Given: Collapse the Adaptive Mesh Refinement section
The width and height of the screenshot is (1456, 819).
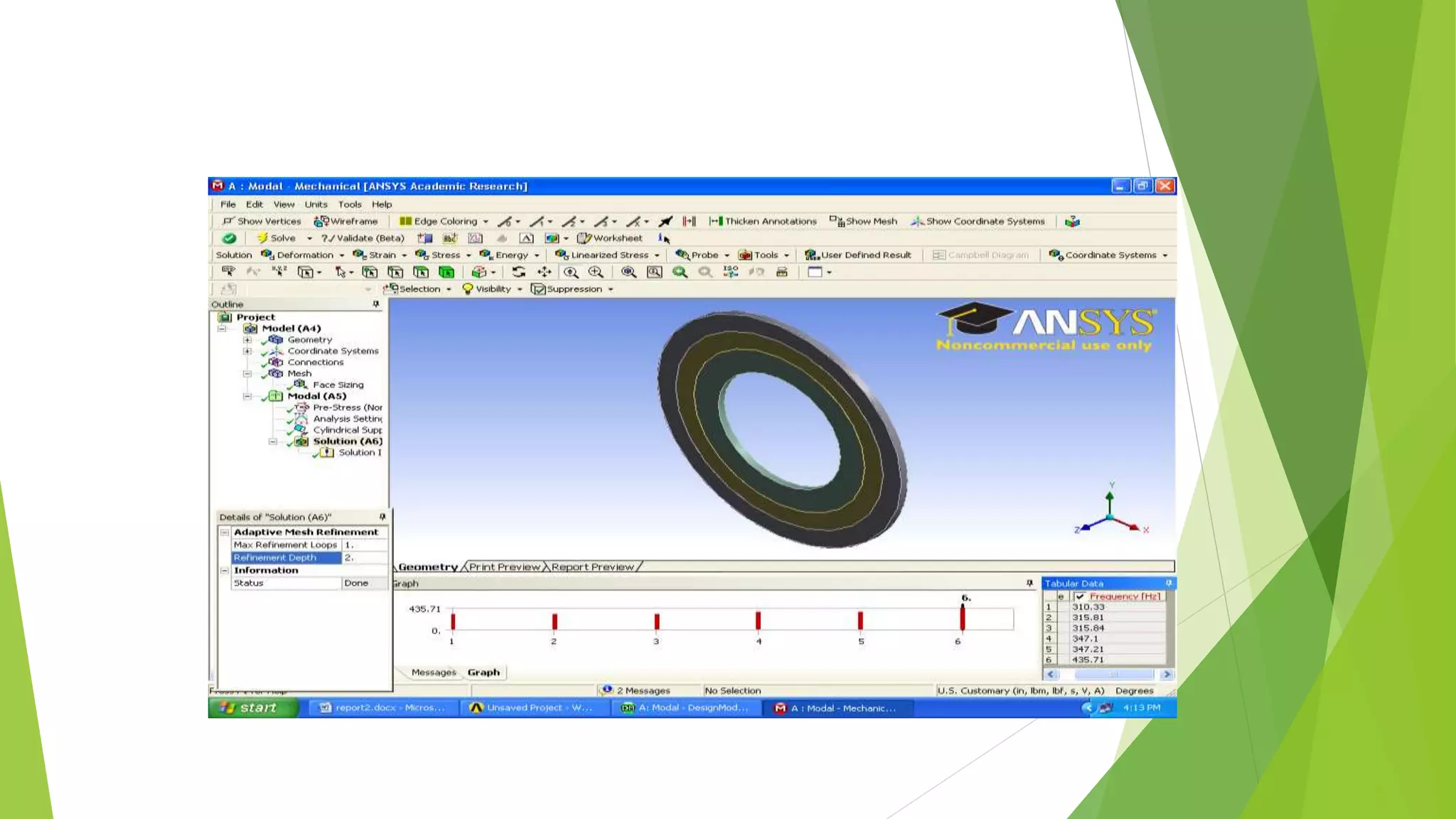Looking at the screenshot, I should 225,532.
